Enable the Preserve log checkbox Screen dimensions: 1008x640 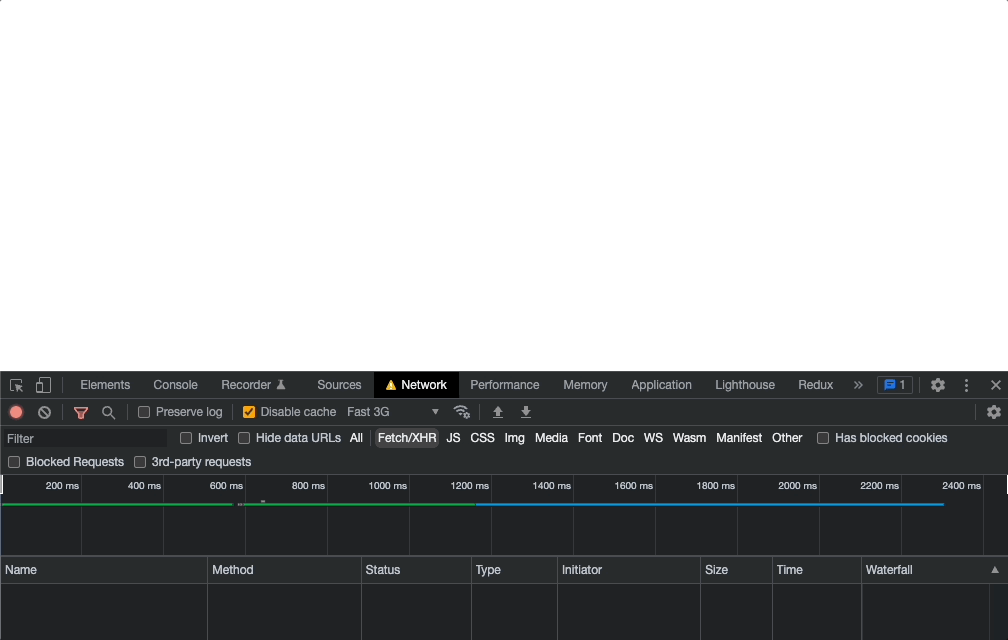144,412
